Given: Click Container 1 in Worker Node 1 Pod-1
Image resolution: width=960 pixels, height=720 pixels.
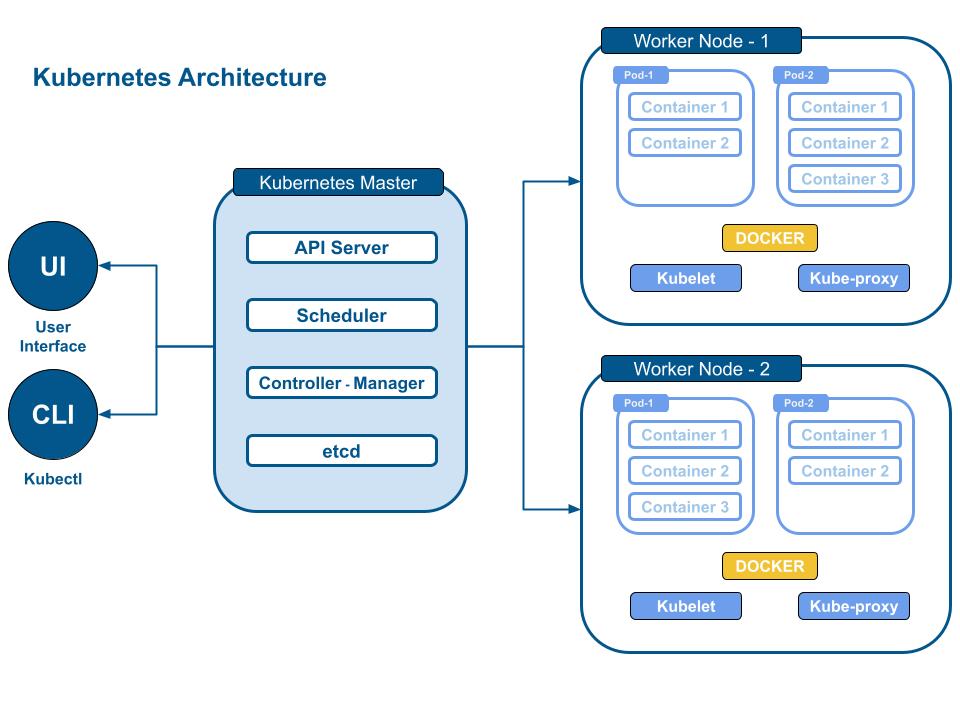Looking at the screenshot, I should tap(684, 107).
